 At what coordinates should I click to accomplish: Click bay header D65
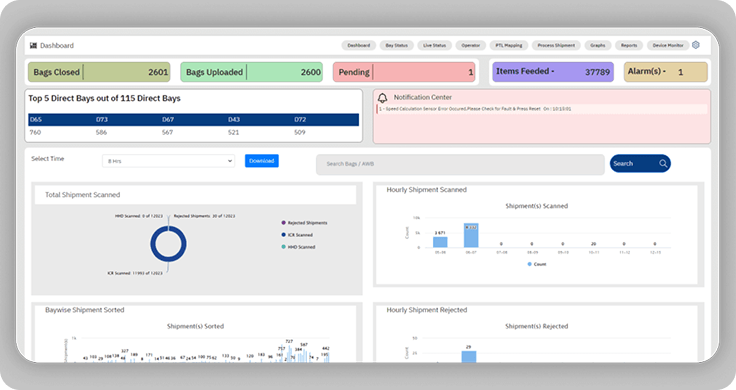point(36,120)
